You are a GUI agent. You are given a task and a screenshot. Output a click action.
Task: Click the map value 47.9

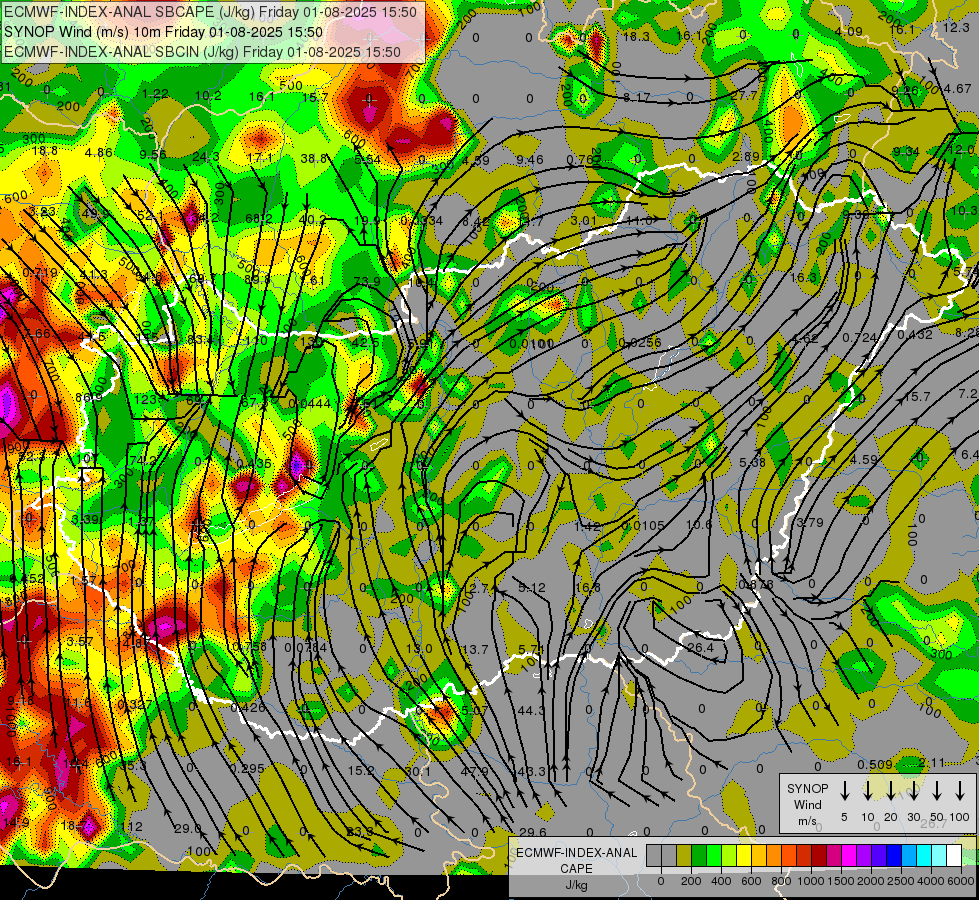pos(475,771)
